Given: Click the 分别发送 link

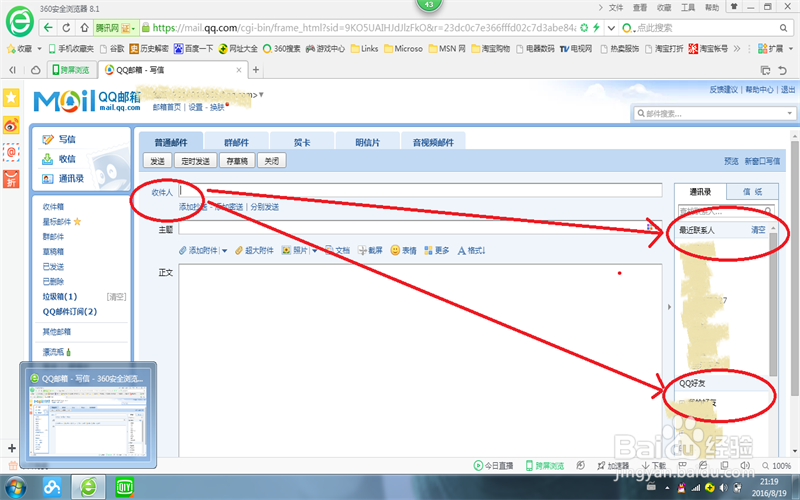Looking at the screenshot, I should click(x=264, y=207).
